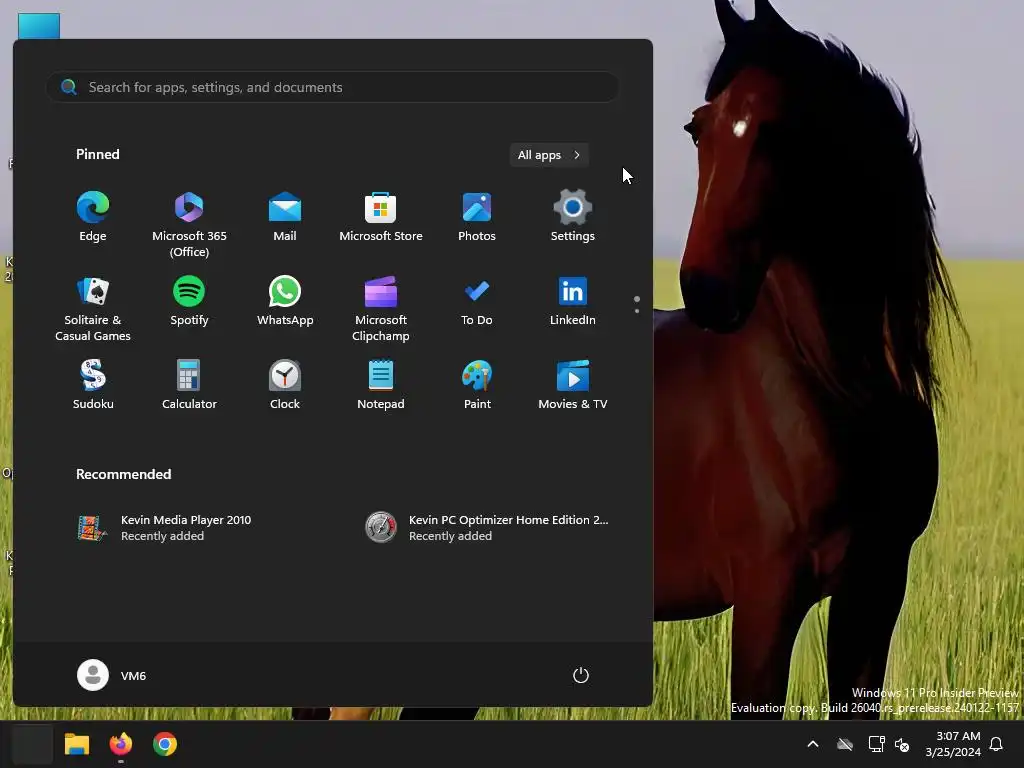The height and width of the screenshot is (768, 1024).
Task: Click the muted volume tray icon
Action: [x=902, y=744]
